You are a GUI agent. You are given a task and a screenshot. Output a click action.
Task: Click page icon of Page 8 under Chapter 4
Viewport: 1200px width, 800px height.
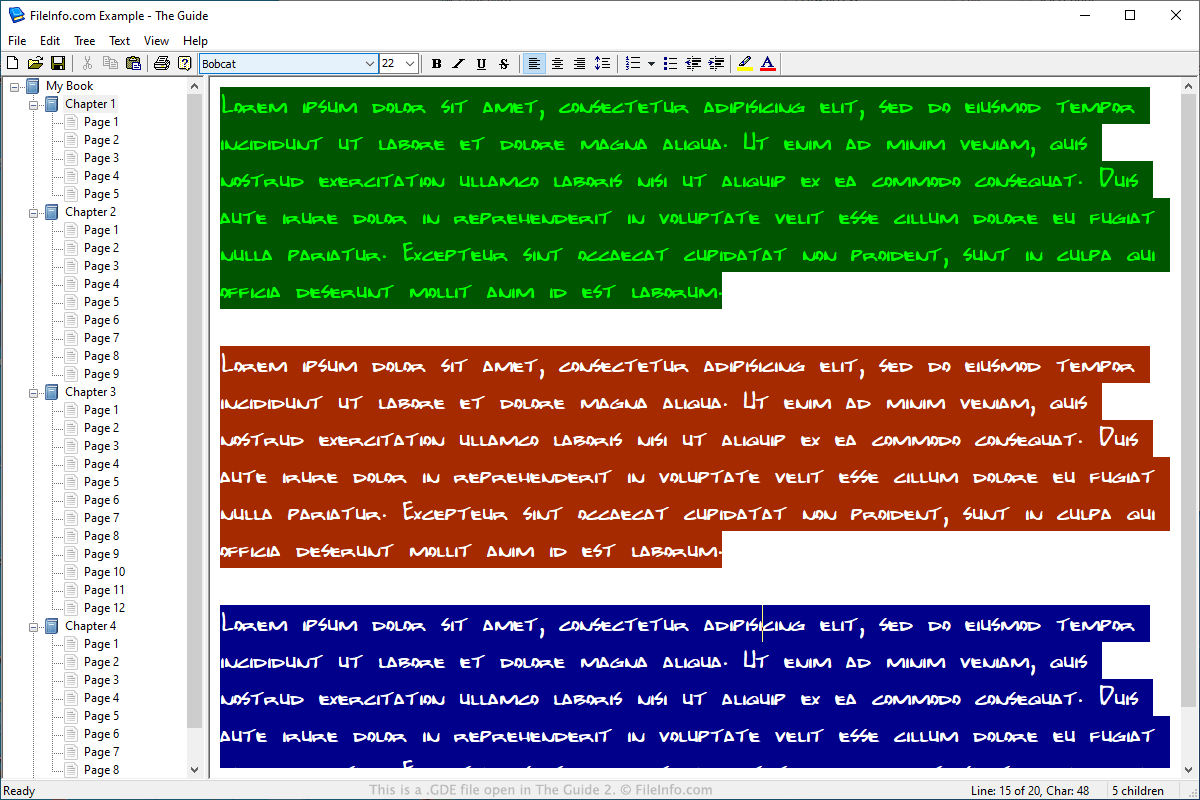point(71,770)
